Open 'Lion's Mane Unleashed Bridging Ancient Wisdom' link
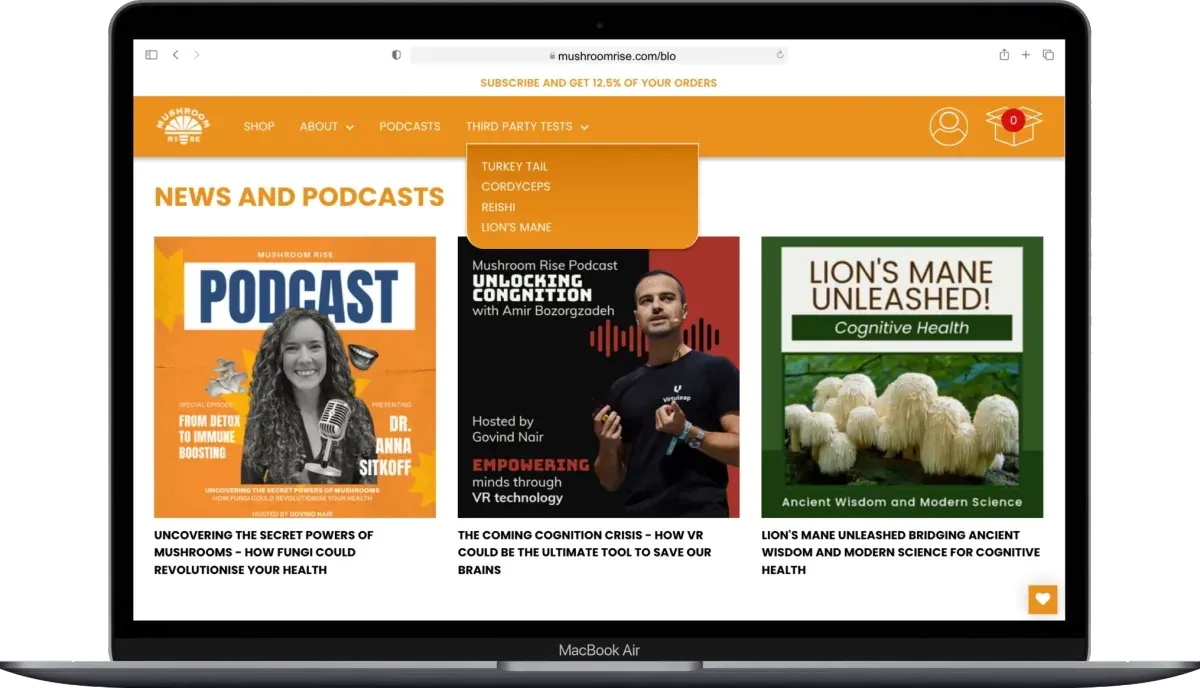Image resolution: width=1200 pixels, height=688 pixels. click(900, 552)
